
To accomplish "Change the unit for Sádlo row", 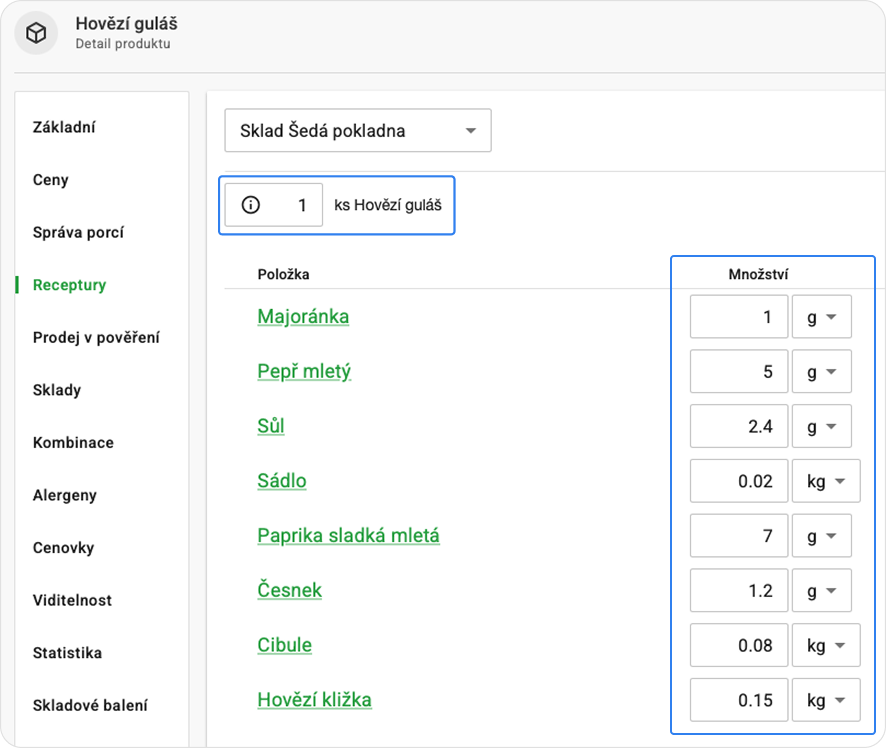I will (825, 481).
